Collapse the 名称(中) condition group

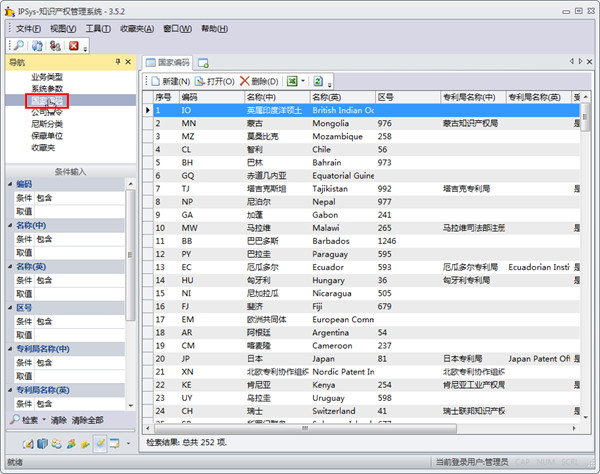[x=10, y=225]
